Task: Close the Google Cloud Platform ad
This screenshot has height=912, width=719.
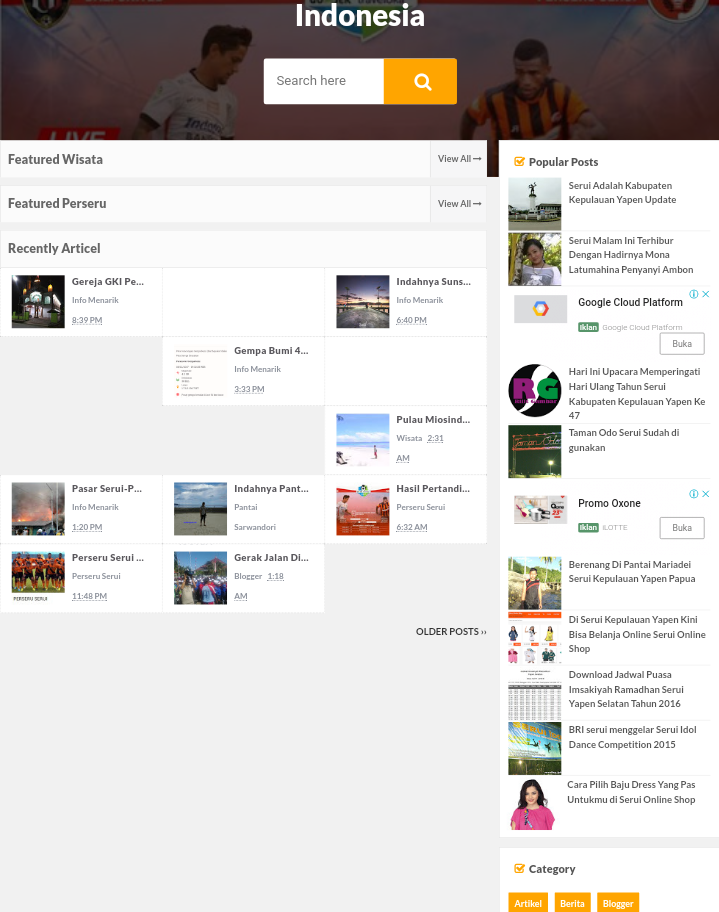Action: click(x=706, y=294)
